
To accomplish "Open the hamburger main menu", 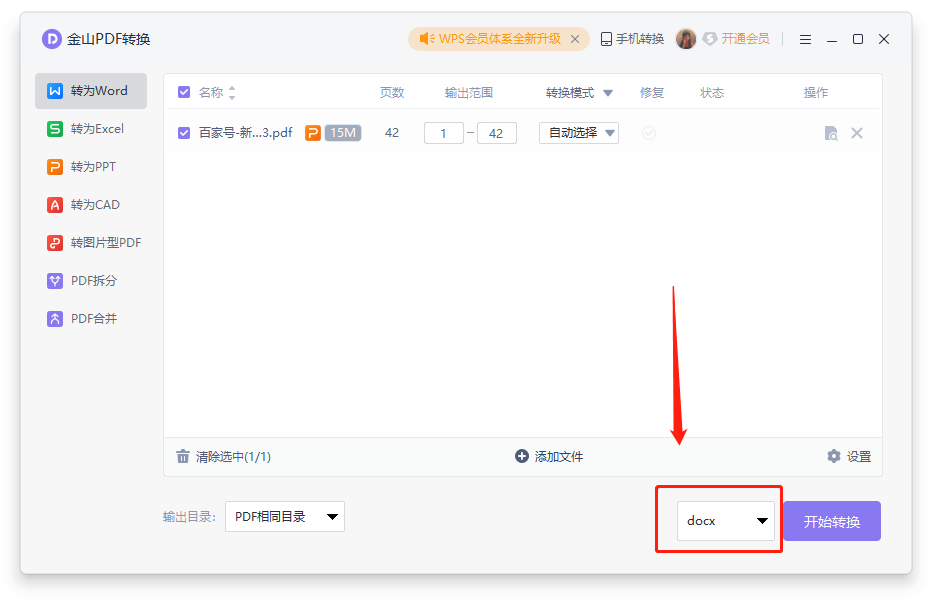I will pos(805,39).
